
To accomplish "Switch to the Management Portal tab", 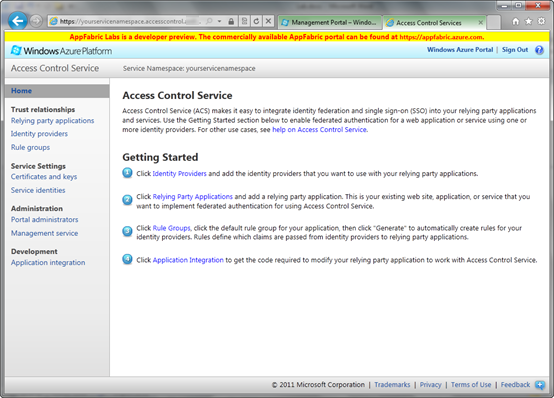I will point(330,22).
